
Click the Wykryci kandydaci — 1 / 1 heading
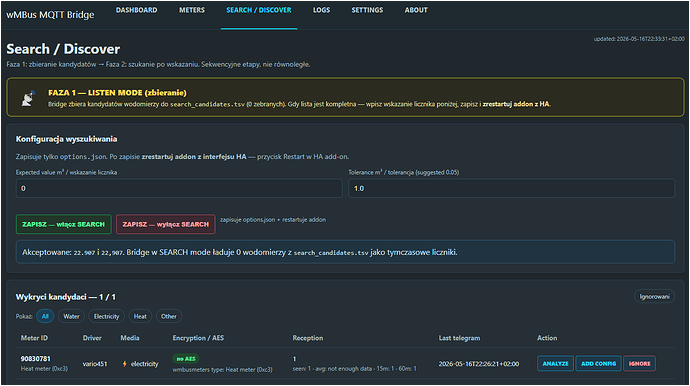click(x=66, y=297)
